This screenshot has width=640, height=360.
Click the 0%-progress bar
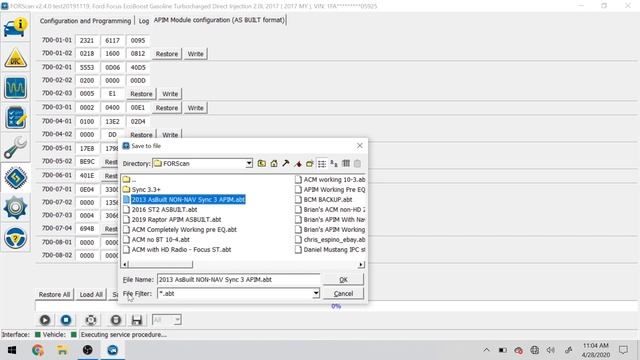[x=336, y=306]
